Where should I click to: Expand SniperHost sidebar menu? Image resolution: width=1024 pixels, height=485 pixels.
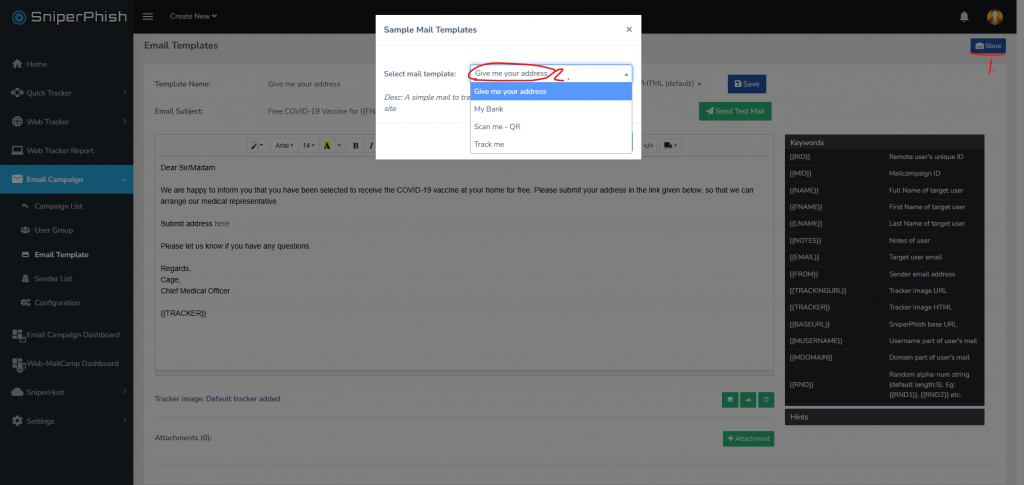click(67, 392)
